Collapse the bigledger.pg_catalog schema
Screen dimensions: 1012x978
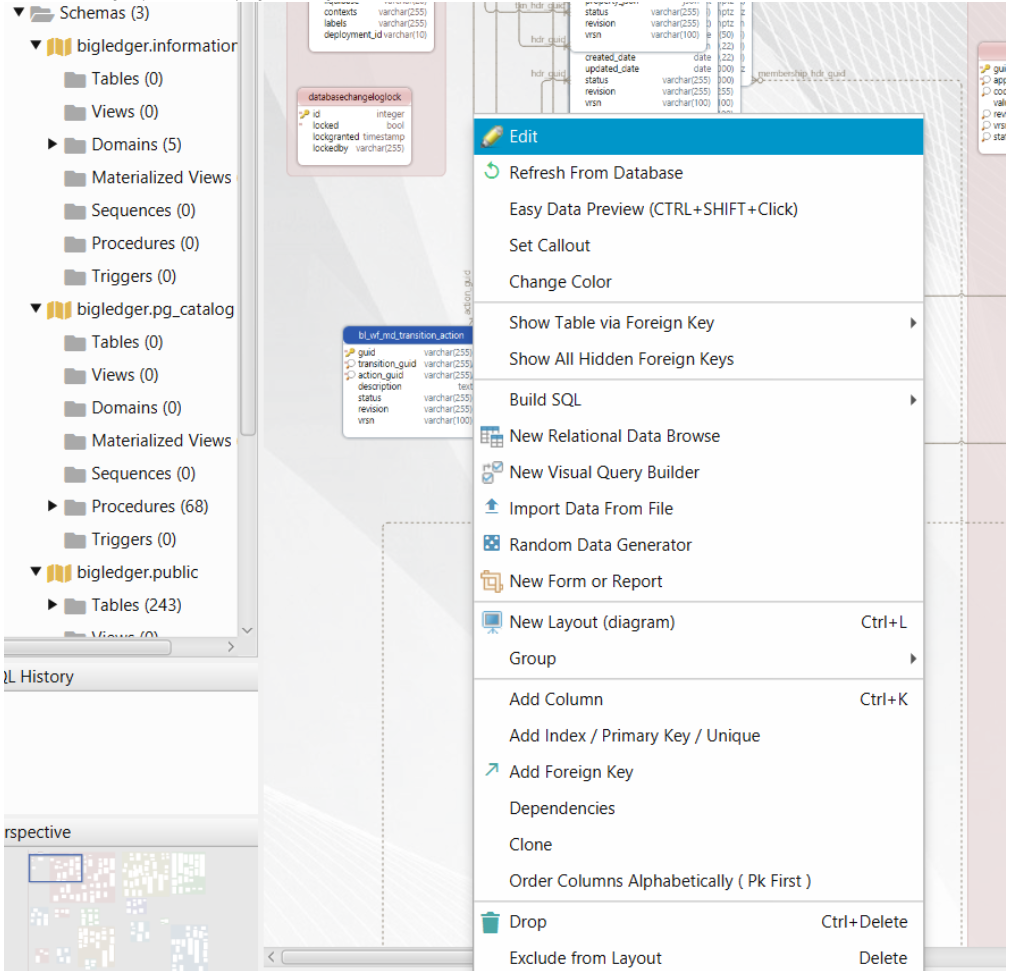click(36, 309)
